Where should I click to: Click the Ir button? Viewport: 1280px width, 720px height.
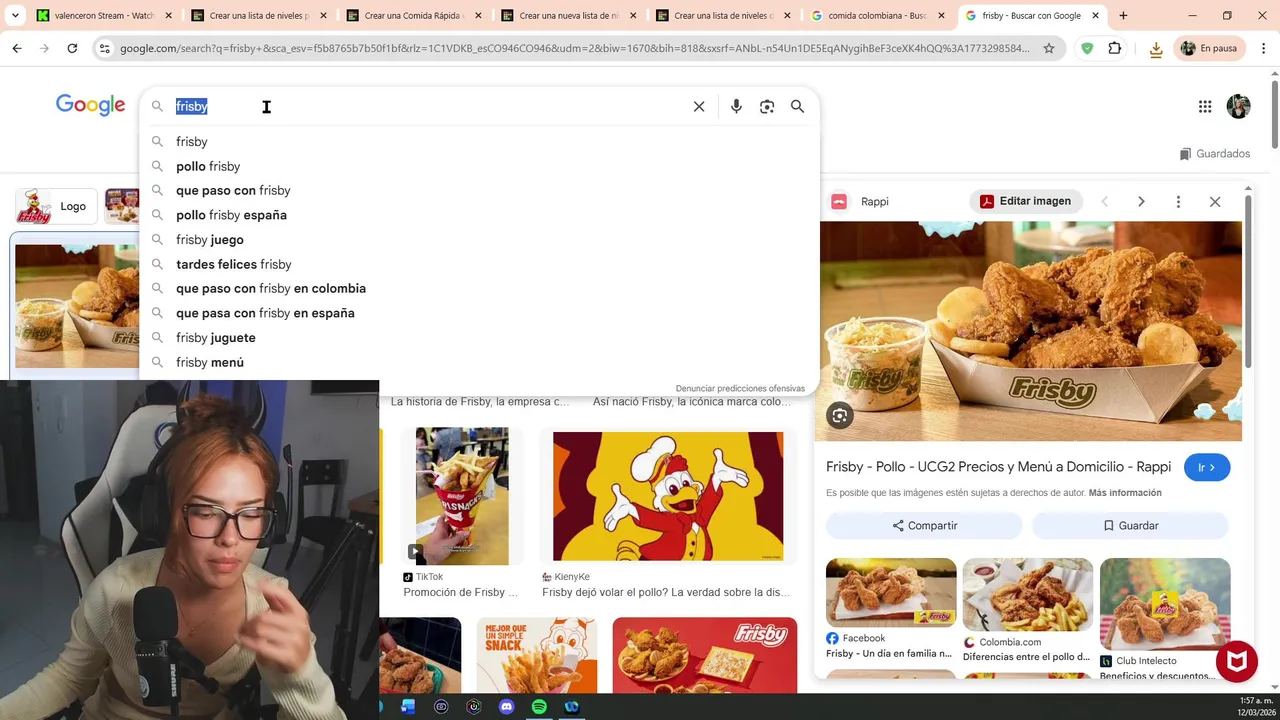coord(1207,467)
